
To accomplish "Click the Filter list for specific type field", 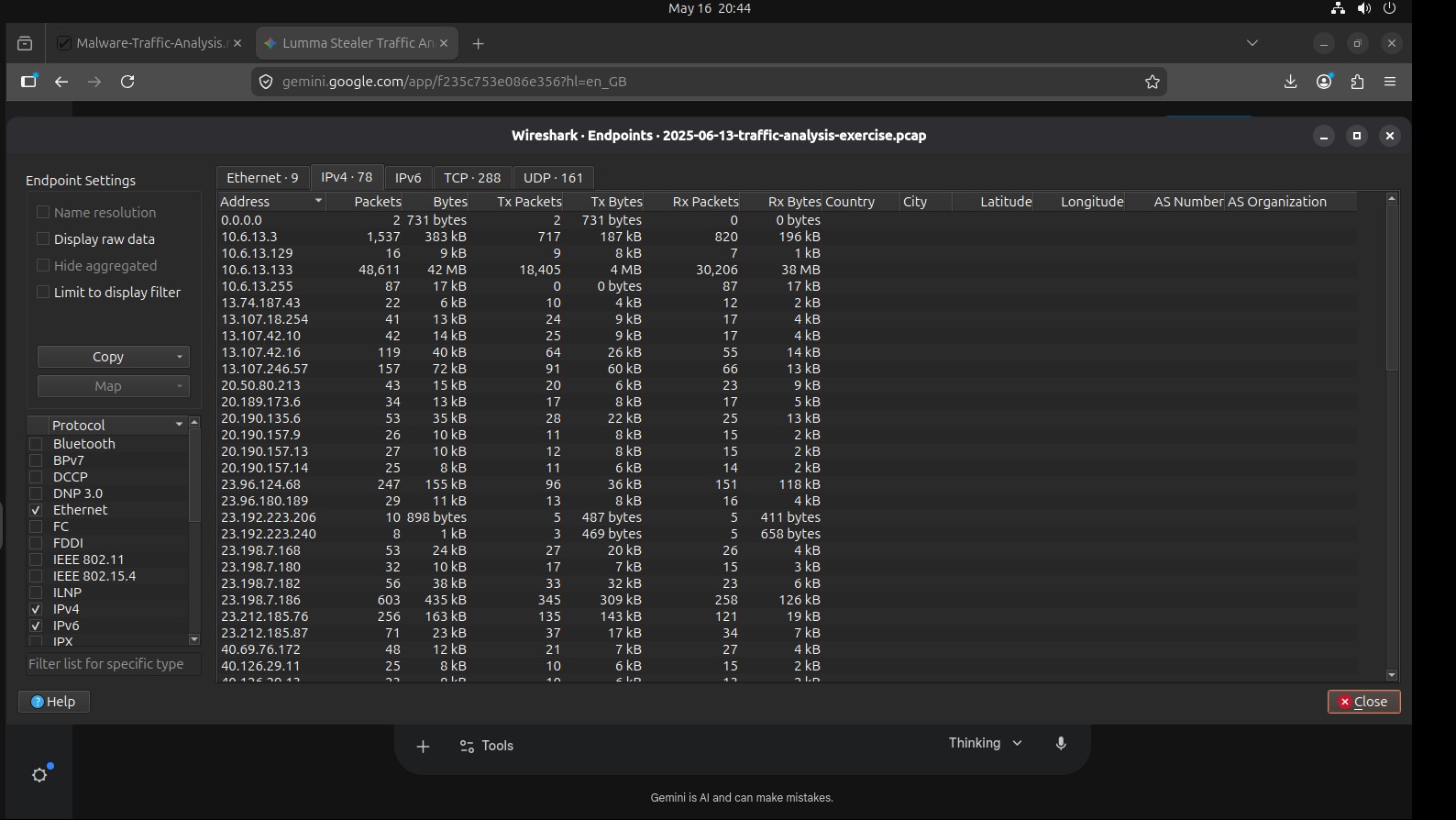I will click(113, 664).
